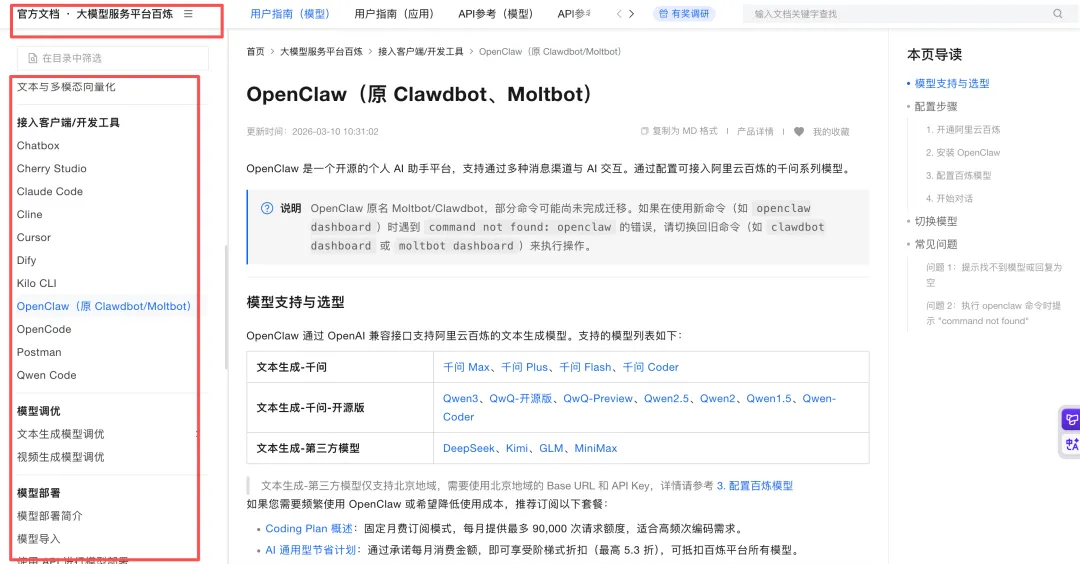Open OpenCode in sidebar
Viewport: 1080px width, 564px height.
(x=44, y=329)
